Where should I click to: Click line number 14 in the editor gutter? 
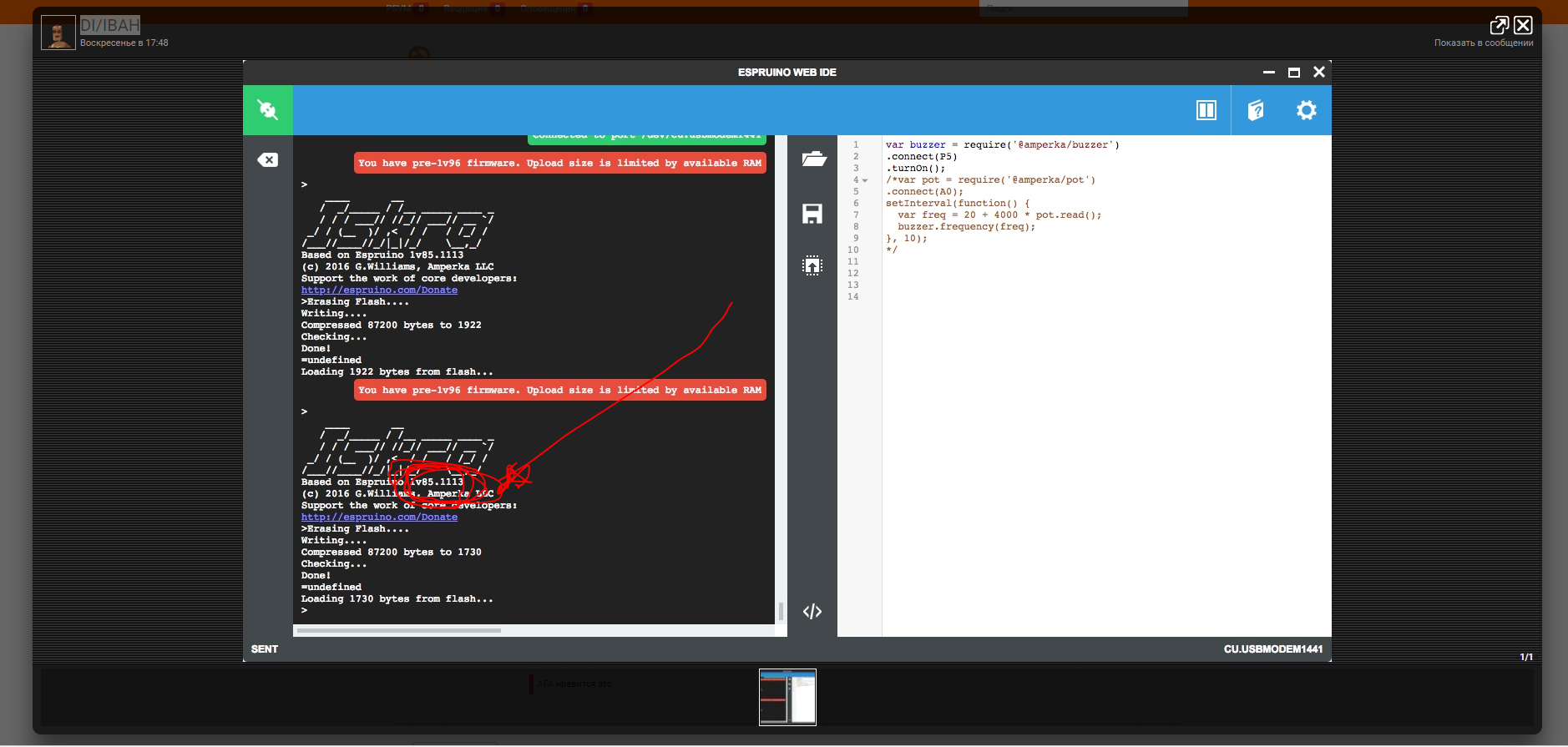click(852, 297)
